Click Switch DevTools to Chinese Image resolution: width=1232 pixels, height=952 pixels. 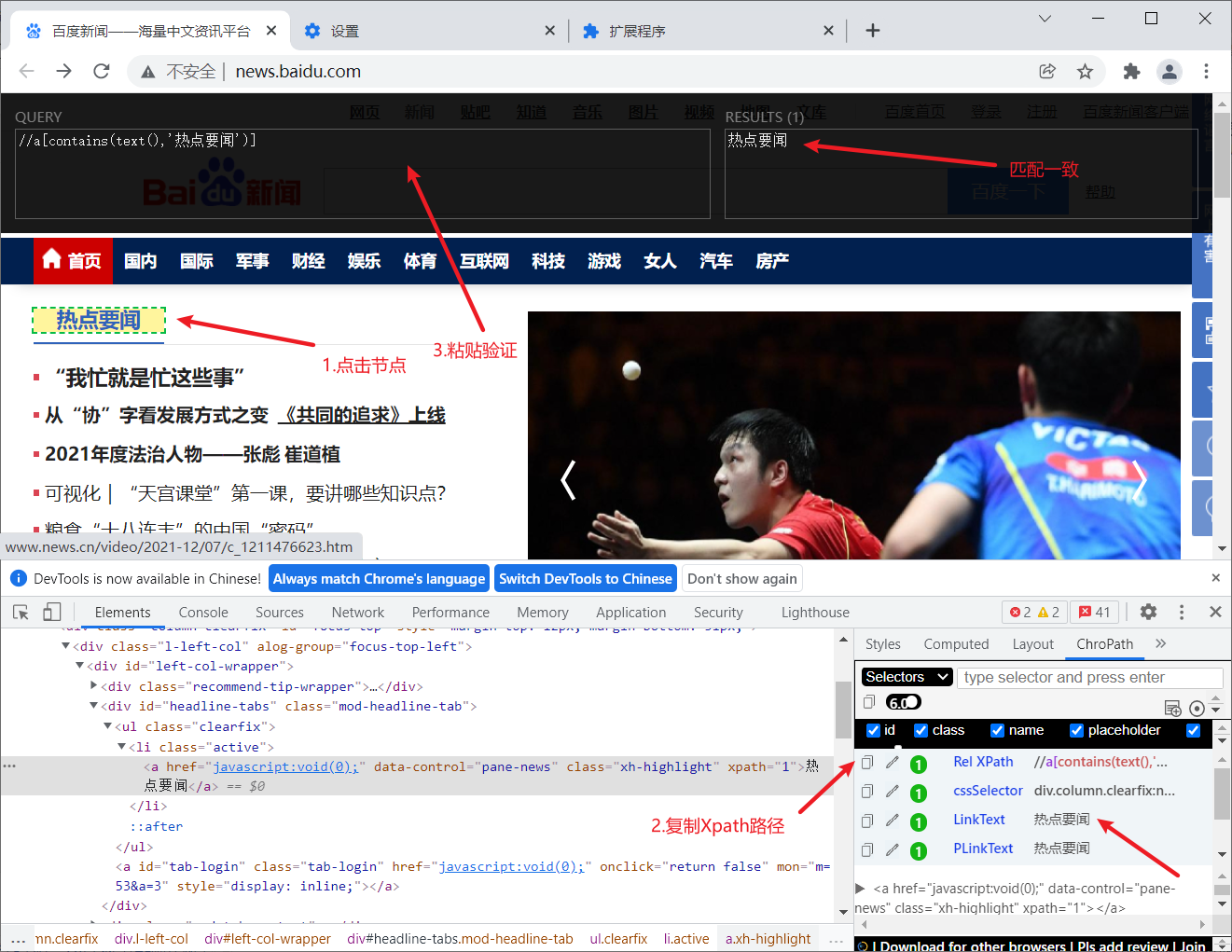(586, 579)
